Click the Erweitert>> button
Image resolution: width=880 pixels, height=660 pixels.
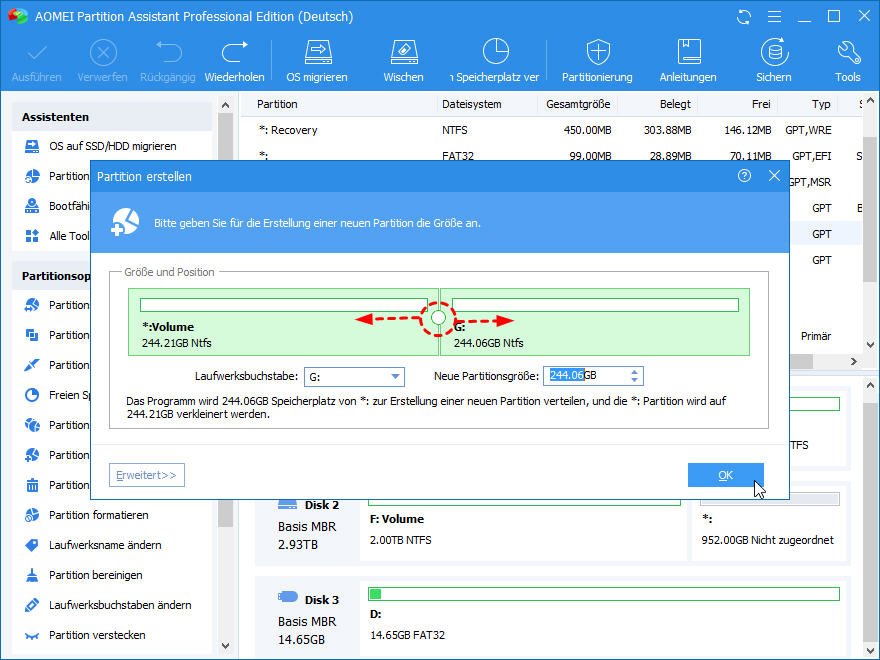click(x=146, y=475)
